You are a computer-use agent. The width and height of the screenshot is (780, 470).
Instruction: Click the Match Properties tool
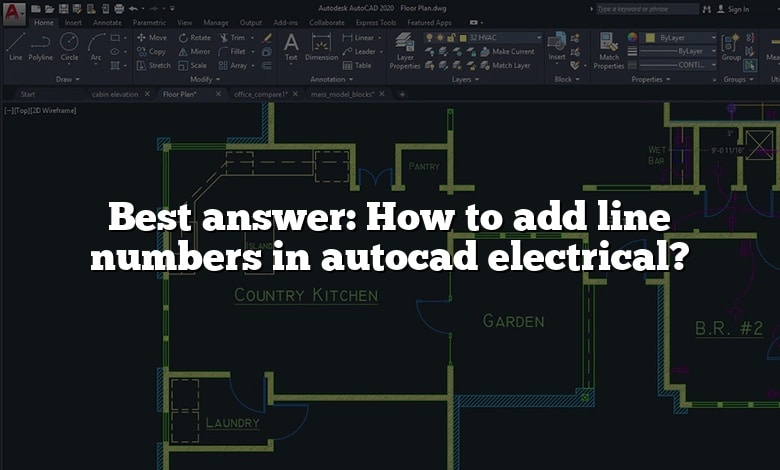(608, 50)
